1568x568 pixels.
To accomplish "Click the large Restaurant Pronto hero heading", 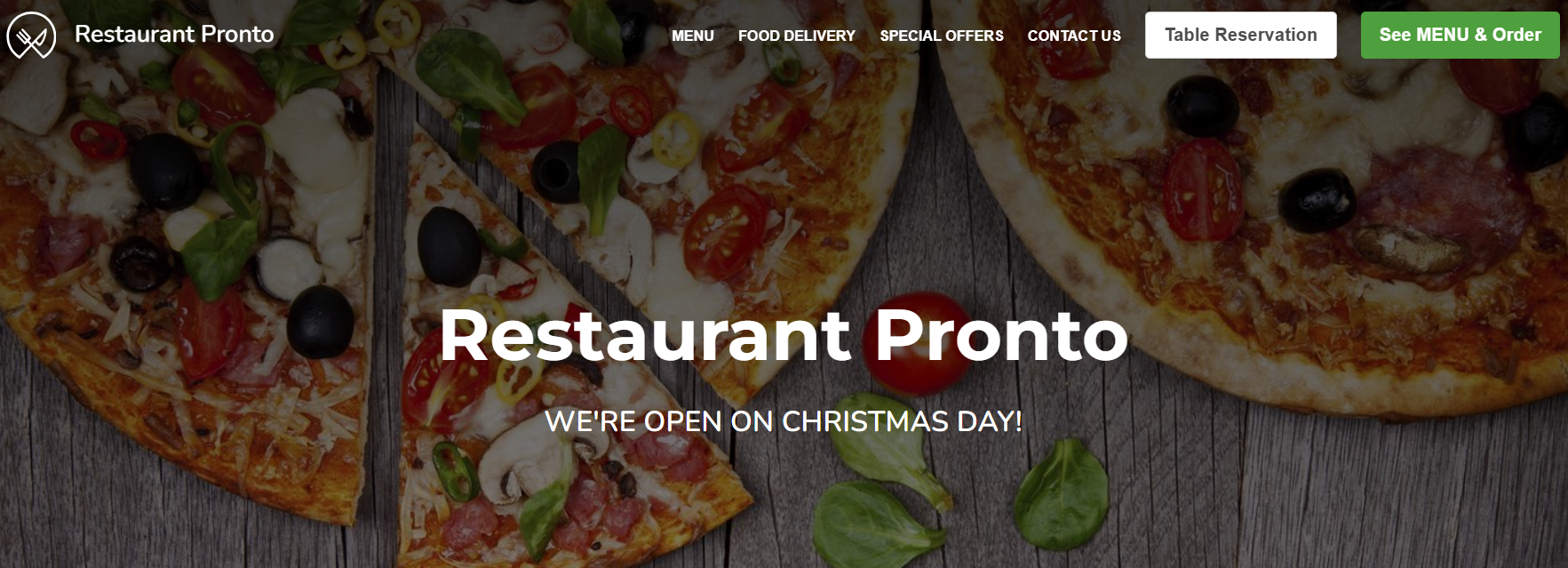I will [x=784, y=335].
